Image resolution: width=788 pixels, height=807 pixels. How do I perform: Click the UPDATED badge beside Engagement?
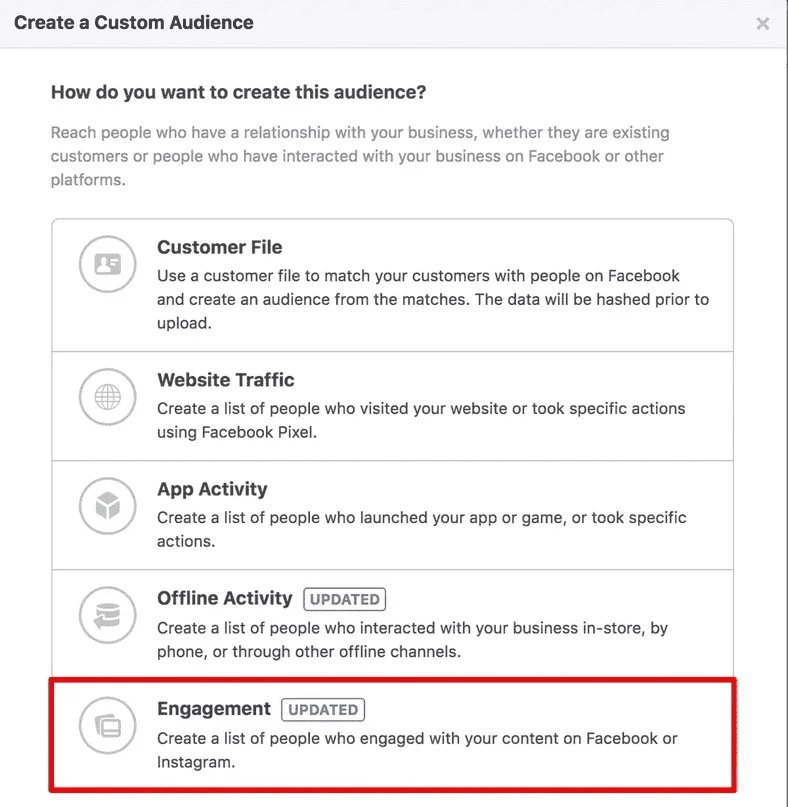coord(323,710)
